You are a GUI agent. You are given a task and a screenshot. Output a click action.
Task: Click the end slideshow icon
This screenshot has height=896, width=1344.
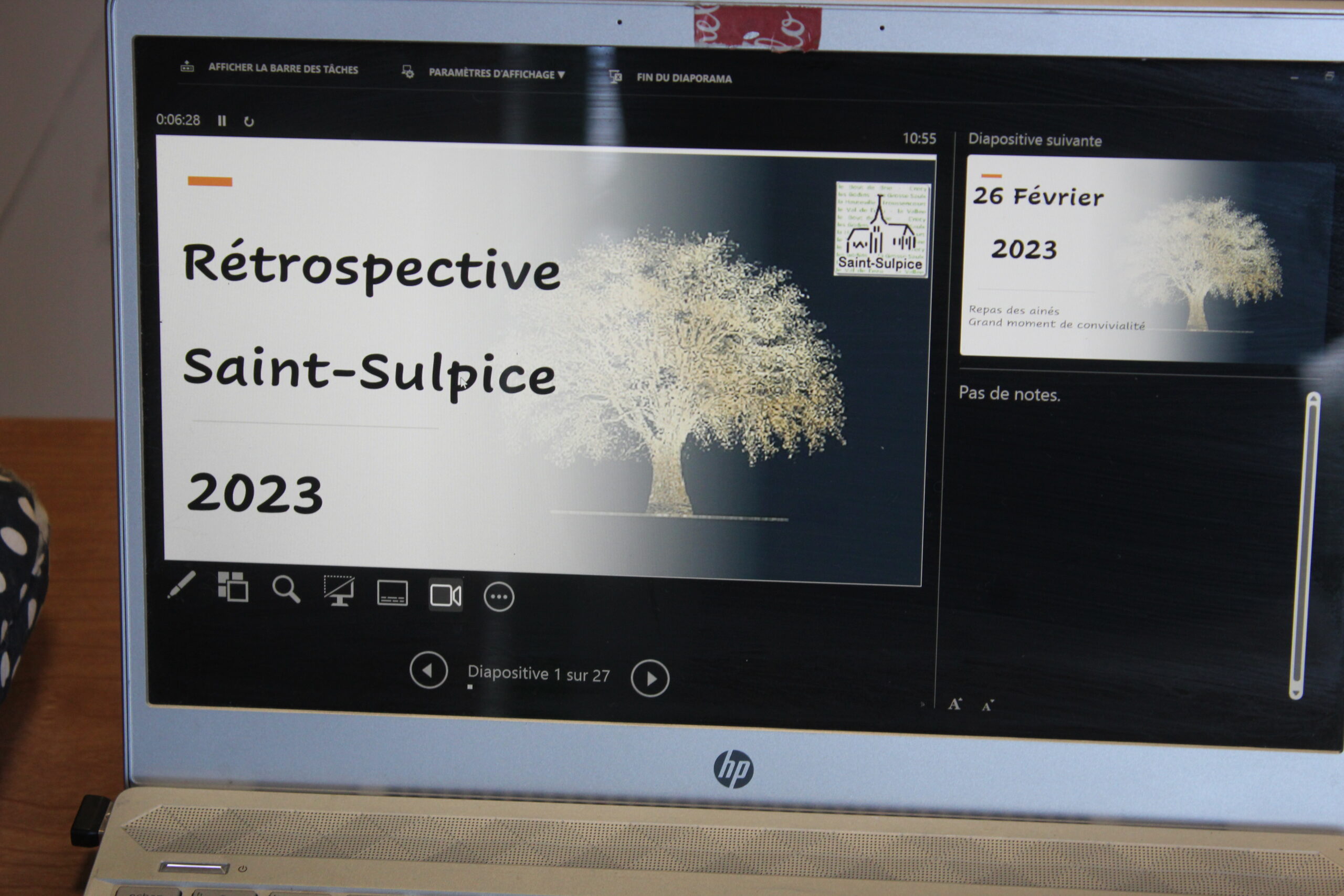[x=615, y=77]
